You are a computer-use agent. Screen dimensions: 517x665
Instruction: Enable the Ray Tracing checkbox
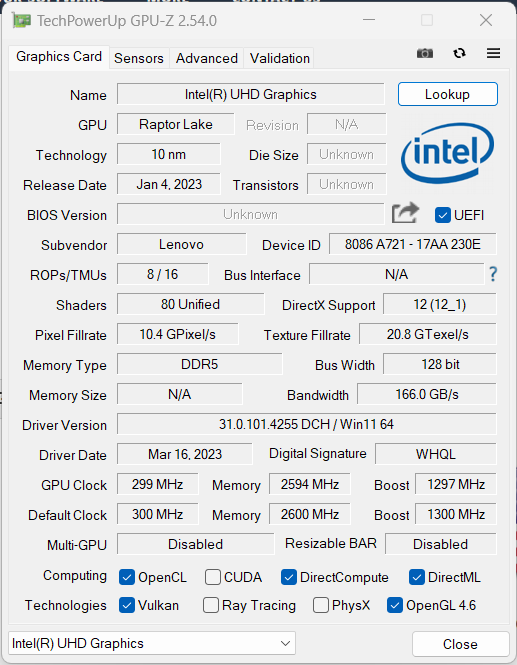(211, 605)
